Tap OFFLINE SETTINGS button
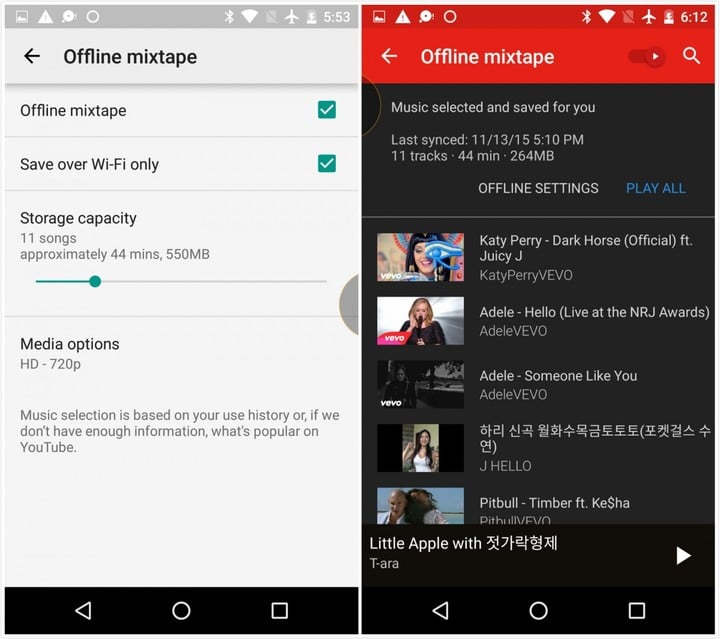 tap(538, 188)
